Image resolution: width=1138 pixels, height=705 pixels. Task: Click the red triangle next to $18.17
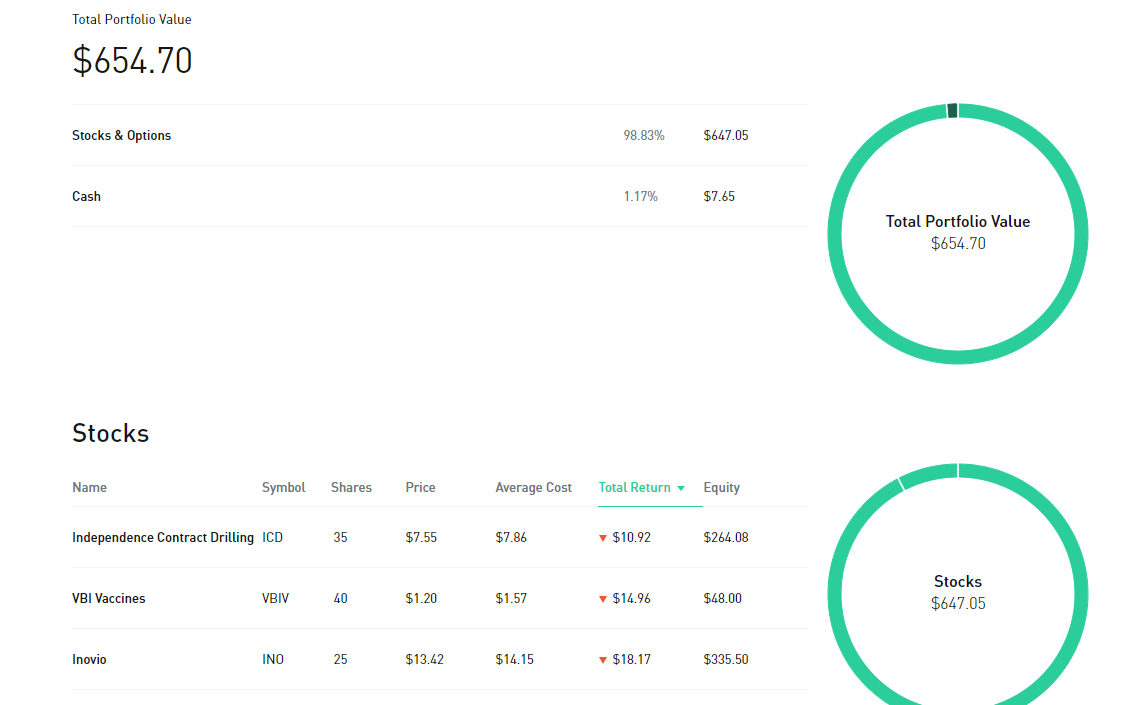tap(602, 660)
